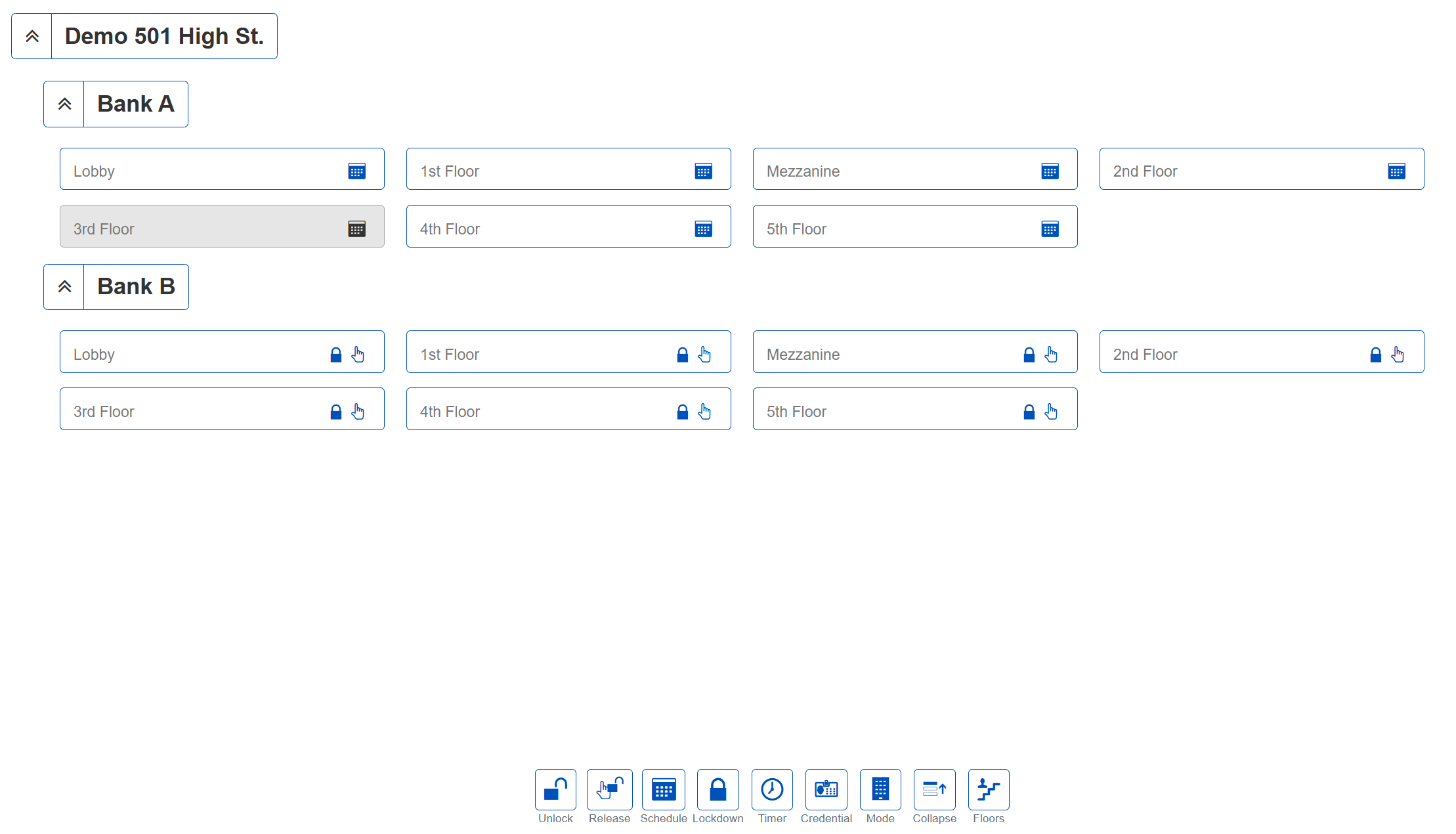
Task: Click the Bank A heading label
Action: [136, 104]
